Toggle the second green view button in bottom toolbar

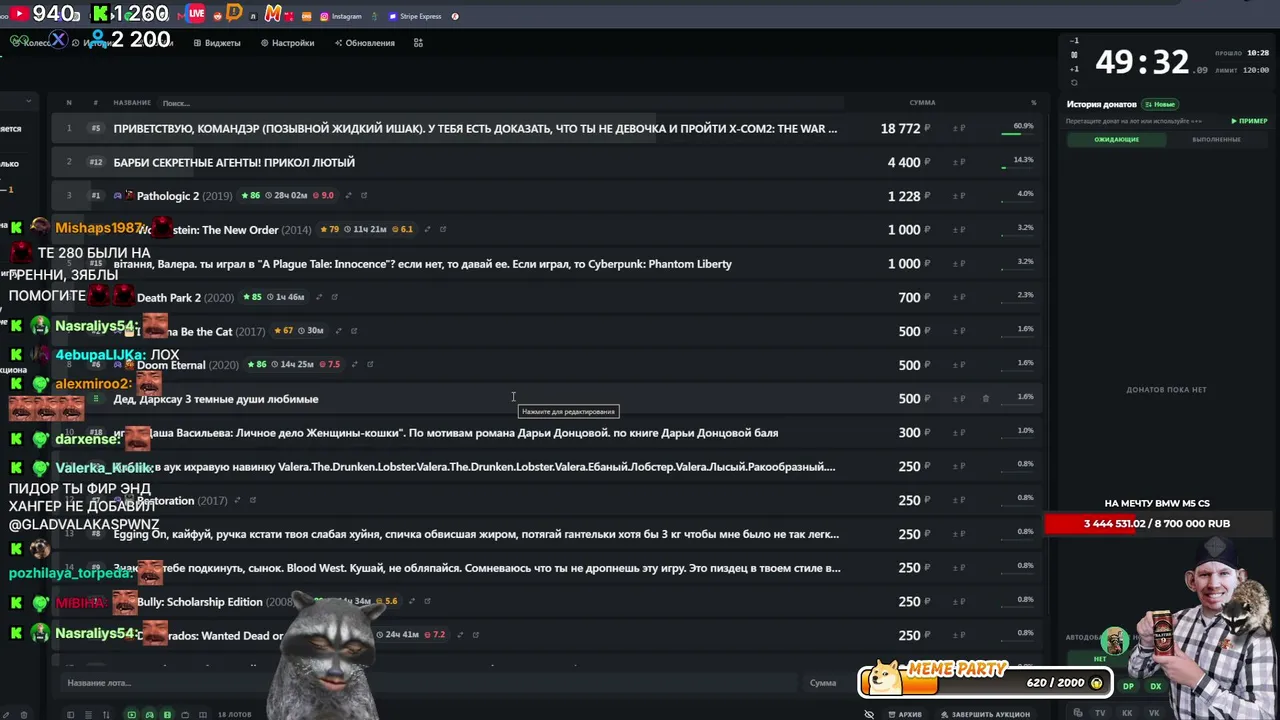149,714
